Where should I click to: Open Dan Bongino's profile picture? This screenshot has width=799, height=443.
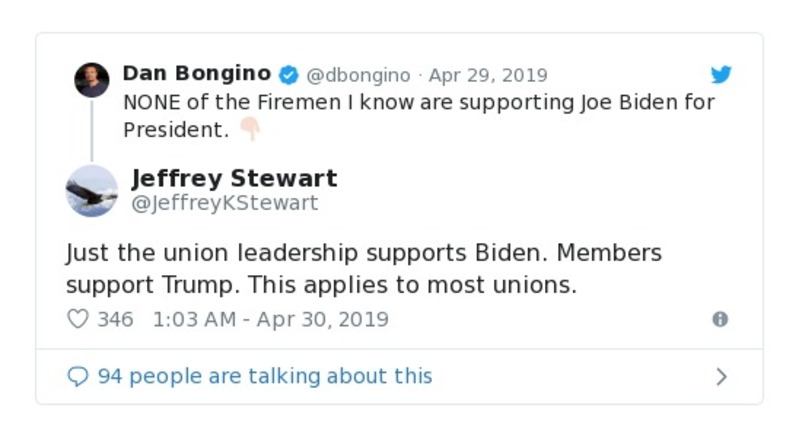pyautogui.click(x=91, y=80)
